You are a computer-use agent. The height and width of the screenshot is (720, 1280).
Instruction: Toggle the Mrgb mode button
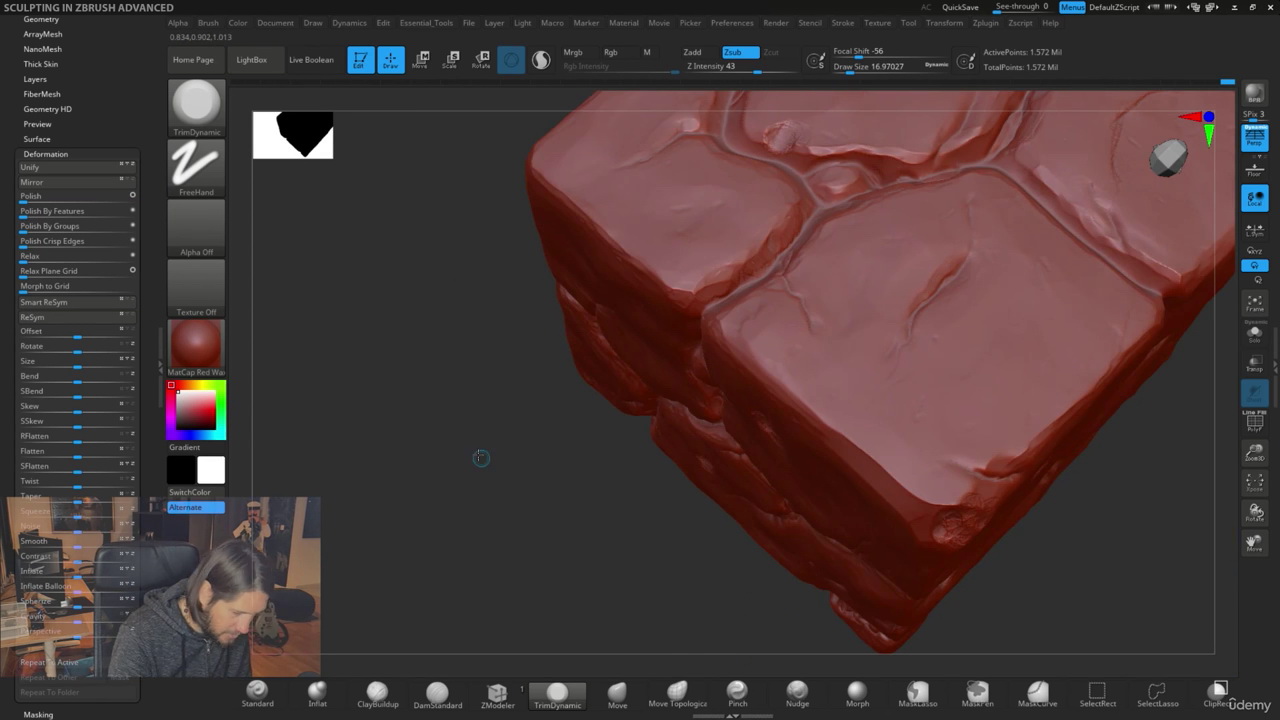[573, 52]
